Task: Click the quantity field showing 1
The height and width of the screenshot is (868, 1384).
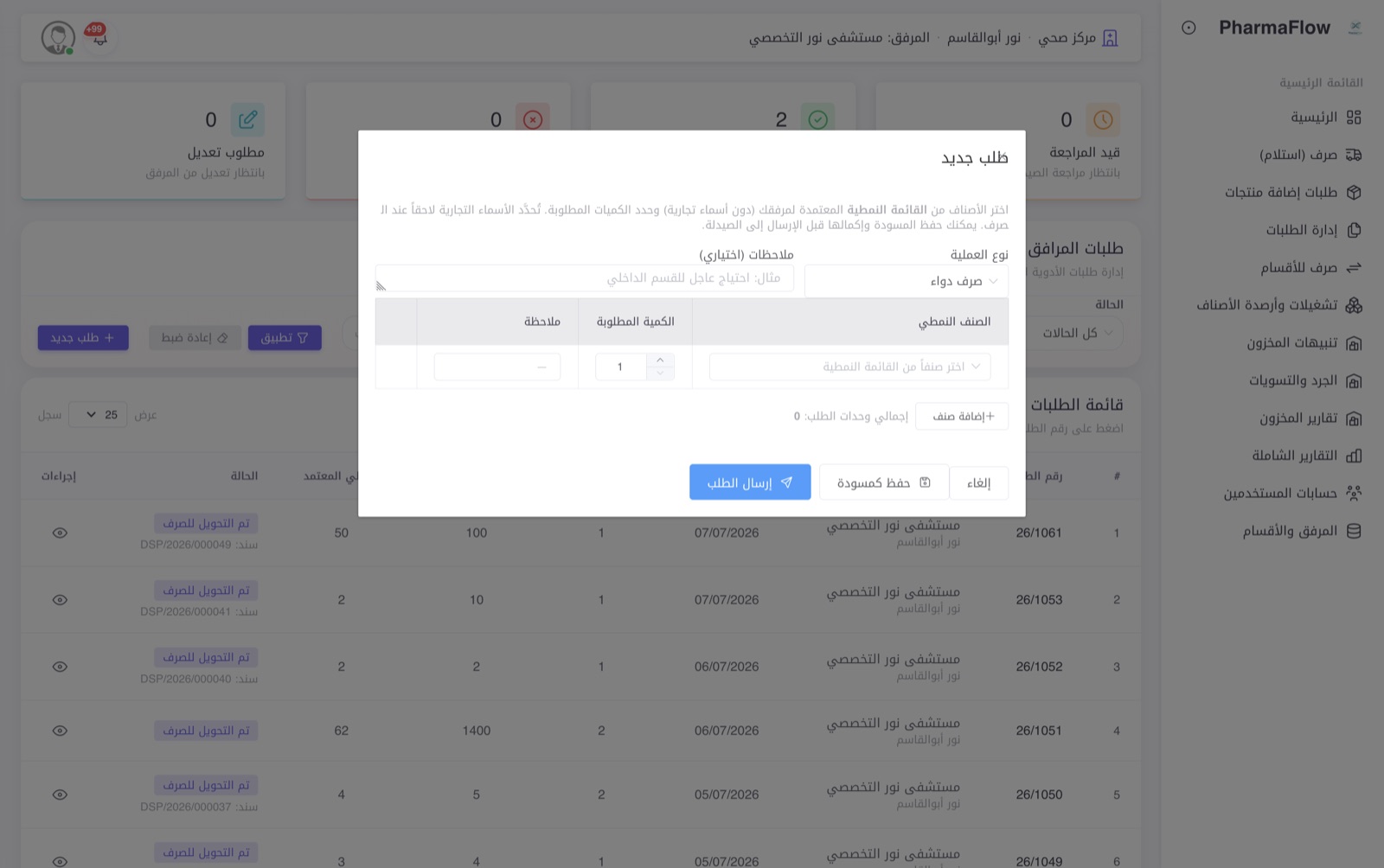Action: (x=620, y=367)
